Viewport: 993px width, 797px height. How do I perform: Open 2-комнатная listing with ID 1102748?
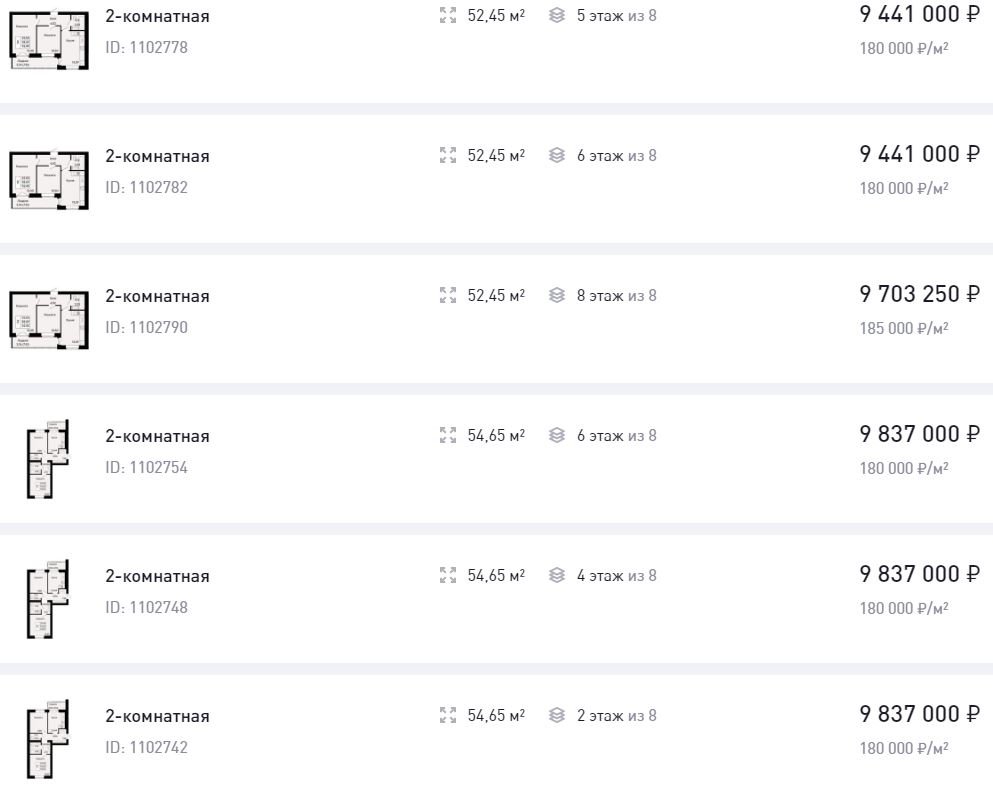coord(157,576)
